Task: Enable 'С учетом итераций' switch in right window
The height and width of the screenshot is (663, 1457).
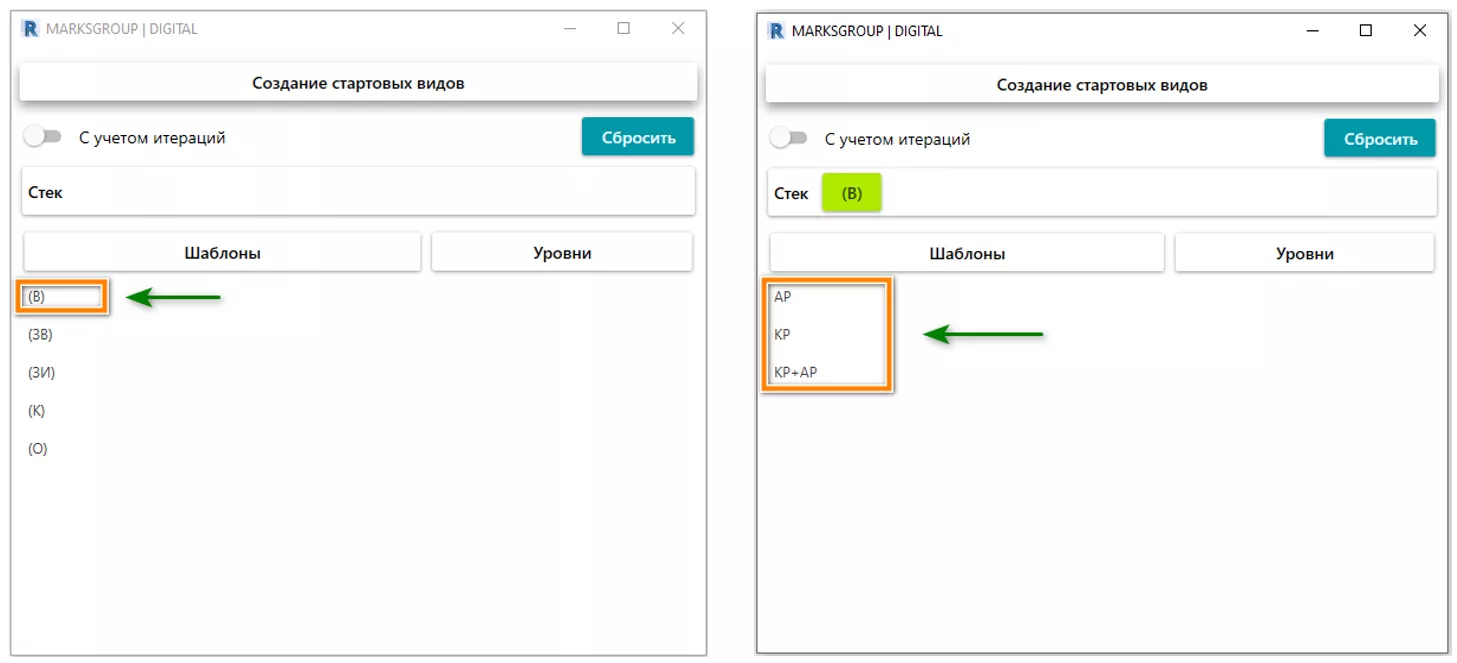Action: (788, 138)
